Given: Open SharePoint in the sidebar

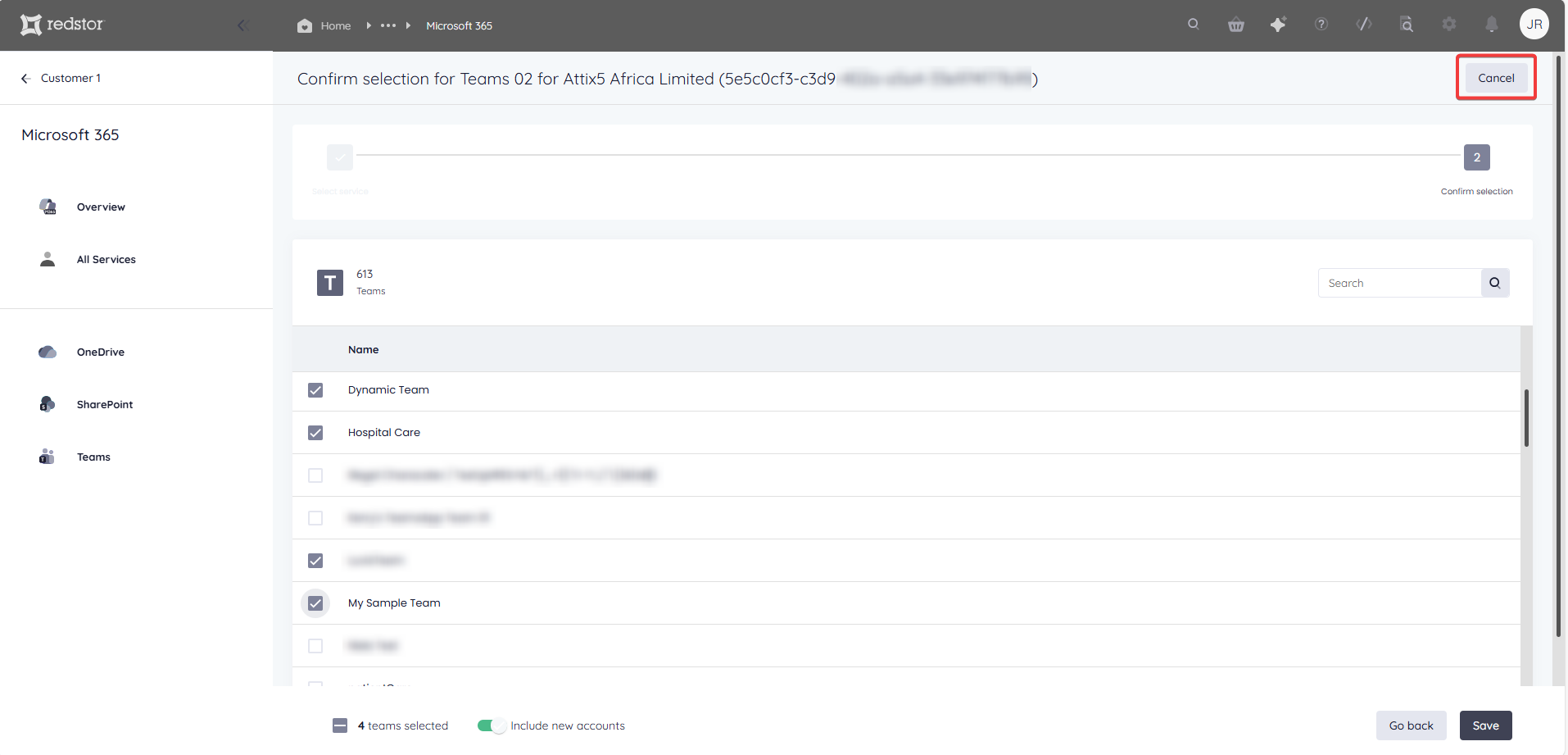Looking at the screenshot, I should (105, 404).
